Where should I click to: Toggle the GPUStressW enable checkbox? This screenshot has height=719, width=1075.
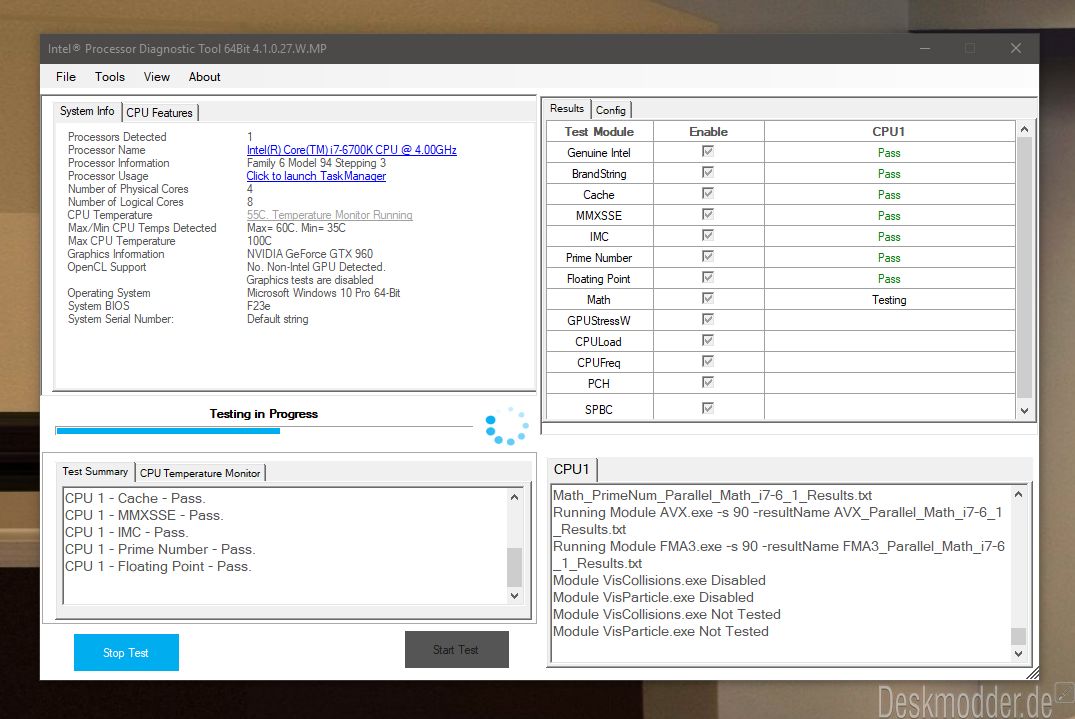coord(708,319)
